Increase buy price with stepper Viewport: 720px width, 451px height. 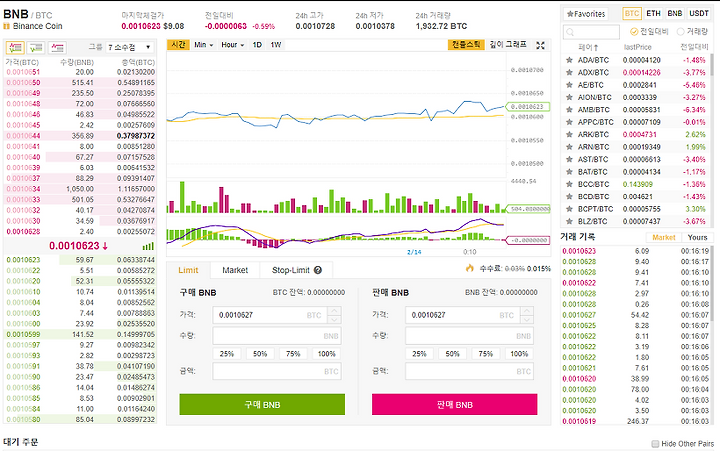click(334, 310)
